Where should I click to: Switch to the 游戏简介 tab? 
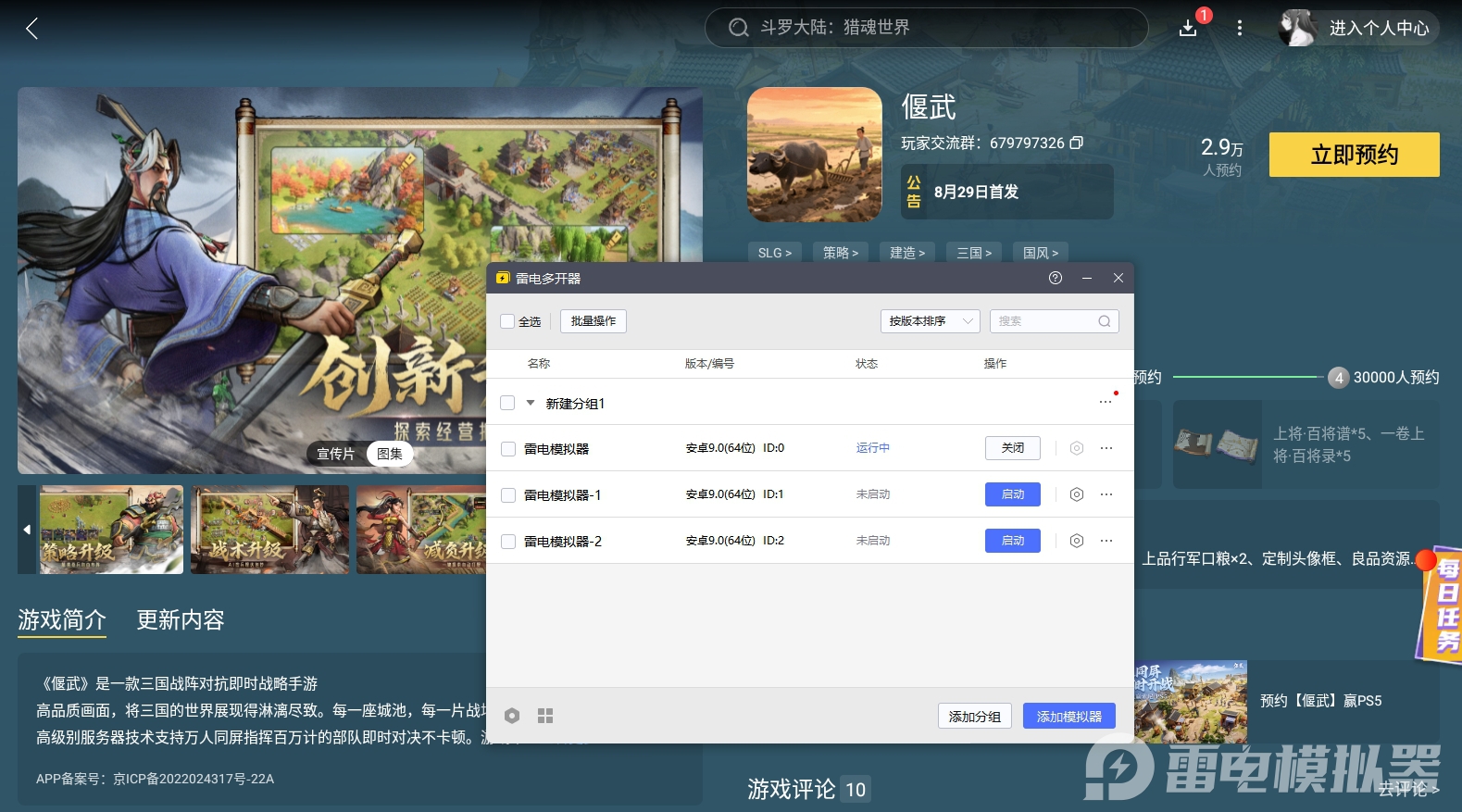(62, 619)
